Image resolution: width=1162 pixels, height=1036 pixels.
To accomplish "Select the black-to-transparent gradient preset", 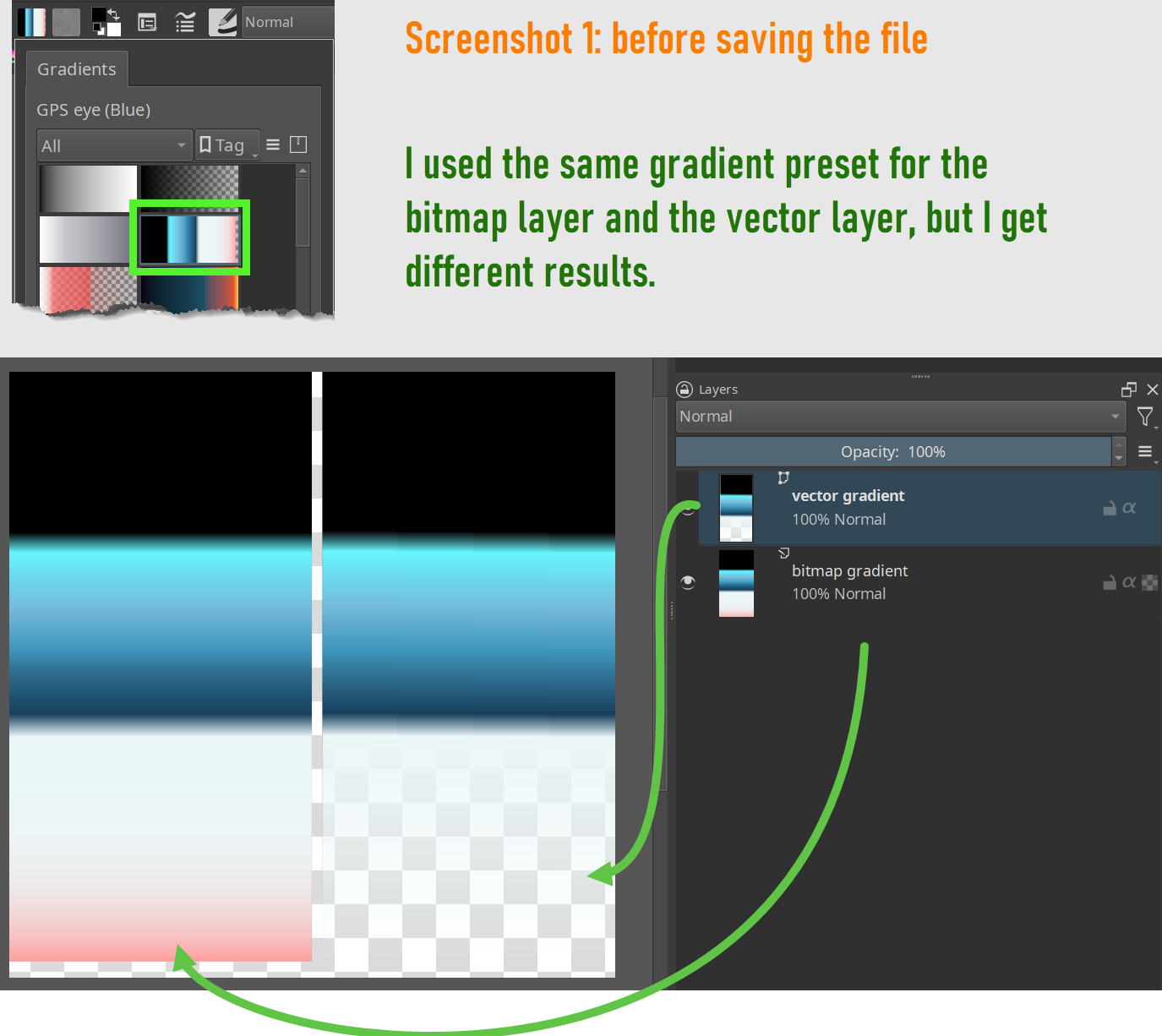I will [189, 188].
